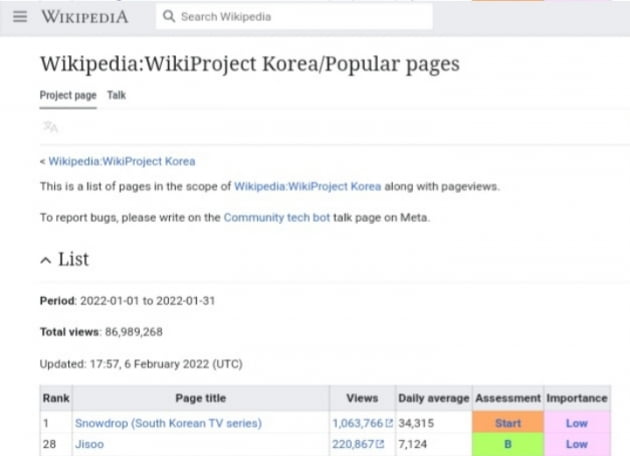Open WikiProject Korea link in description sentence
630x456 pixels.
click(x=307, y=186)
